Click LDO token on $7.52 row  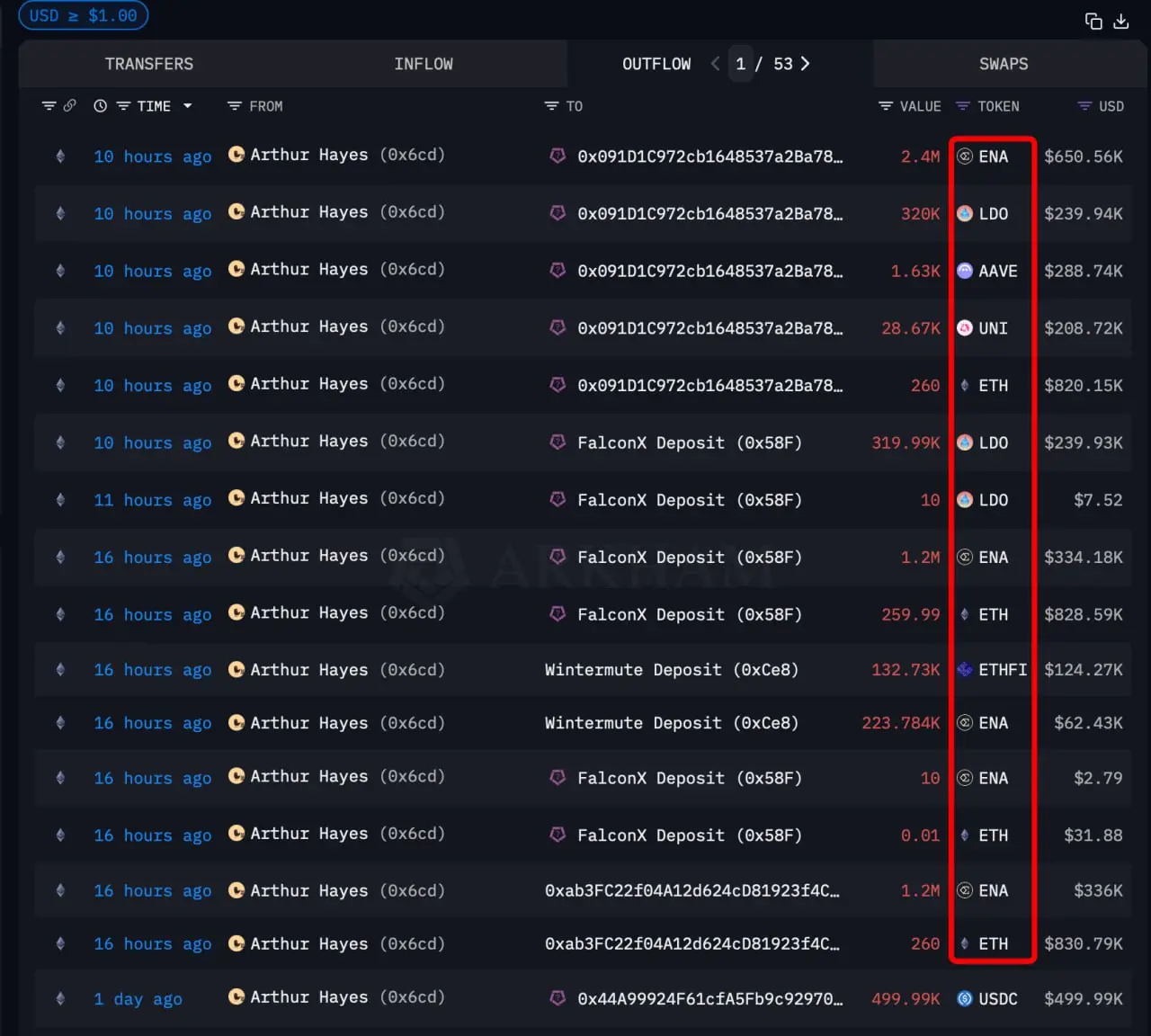983,500
